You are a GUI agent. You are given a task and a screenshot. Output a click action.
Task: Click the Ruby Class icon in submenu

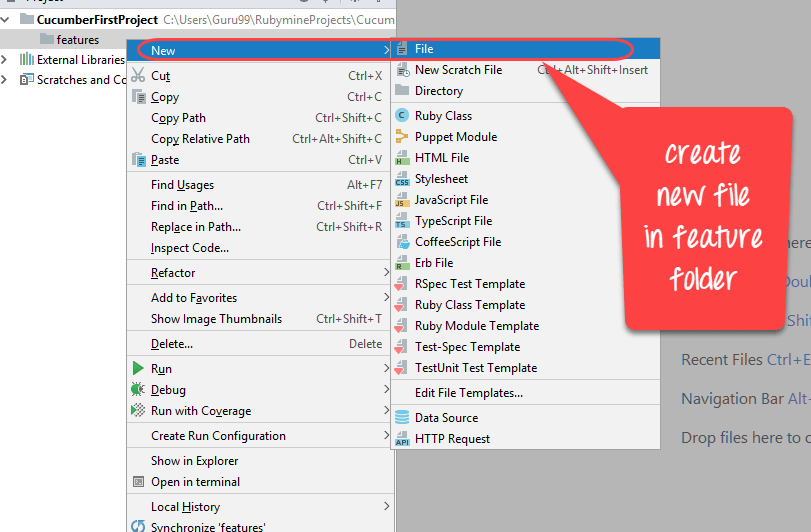(x=402, y=116)
